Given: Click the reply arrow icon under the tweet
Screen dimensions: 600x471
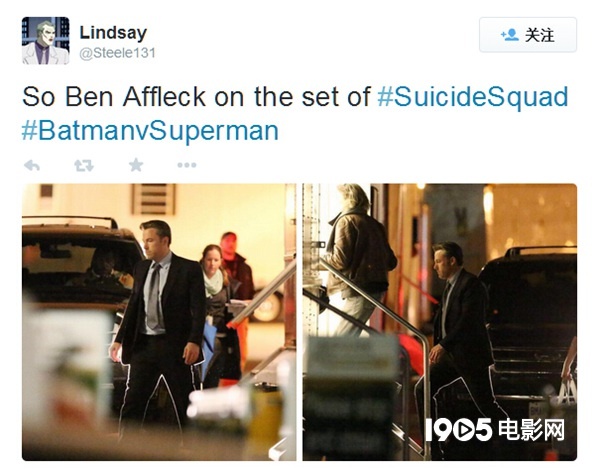Looking at the screenshot, I should [32, 165].
